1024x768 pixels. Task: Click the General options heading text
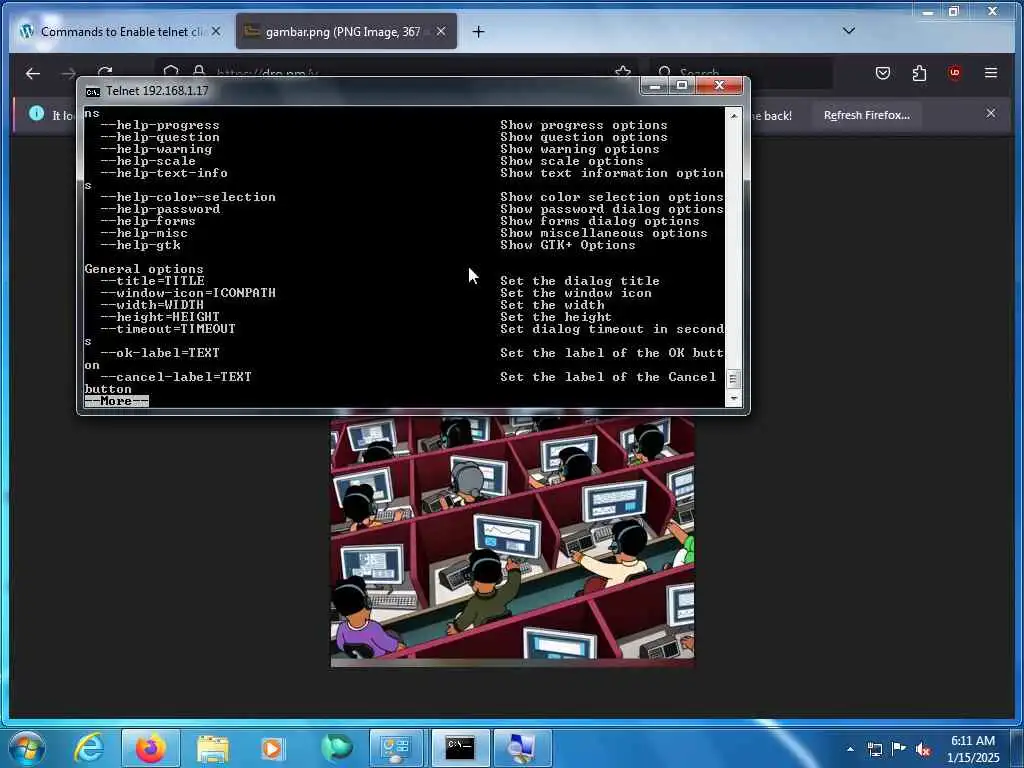coord(144,269)
